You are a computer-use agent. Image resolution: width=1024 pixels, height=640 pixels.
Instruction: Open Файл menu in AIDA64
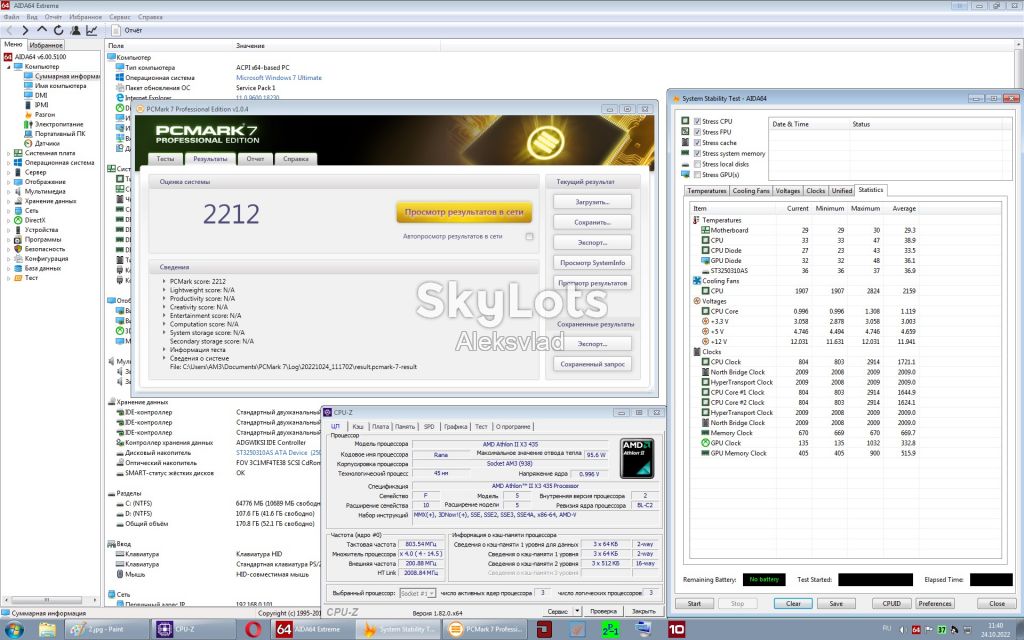[x=11, y=17]
